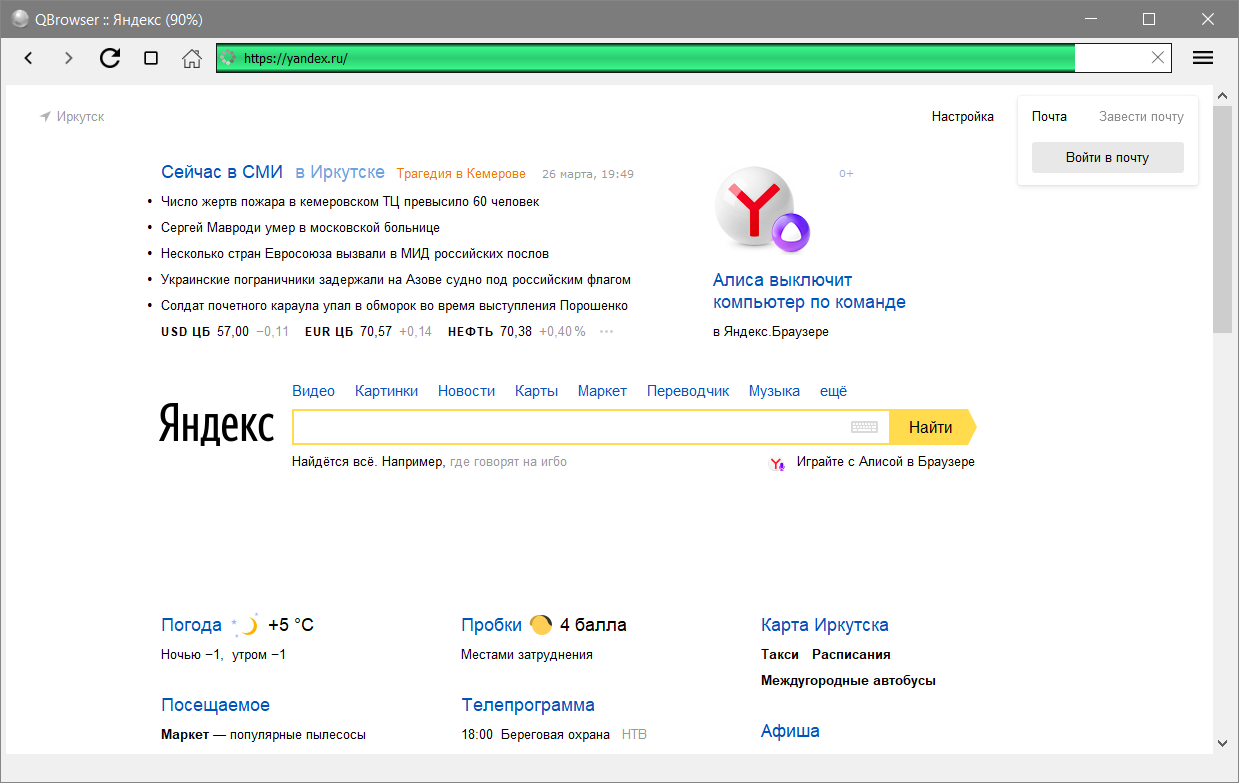Open Маркет — популярные пылесосы link
Screen dimensions: 1239x783
pyautogui.click(x=263, y=735)
